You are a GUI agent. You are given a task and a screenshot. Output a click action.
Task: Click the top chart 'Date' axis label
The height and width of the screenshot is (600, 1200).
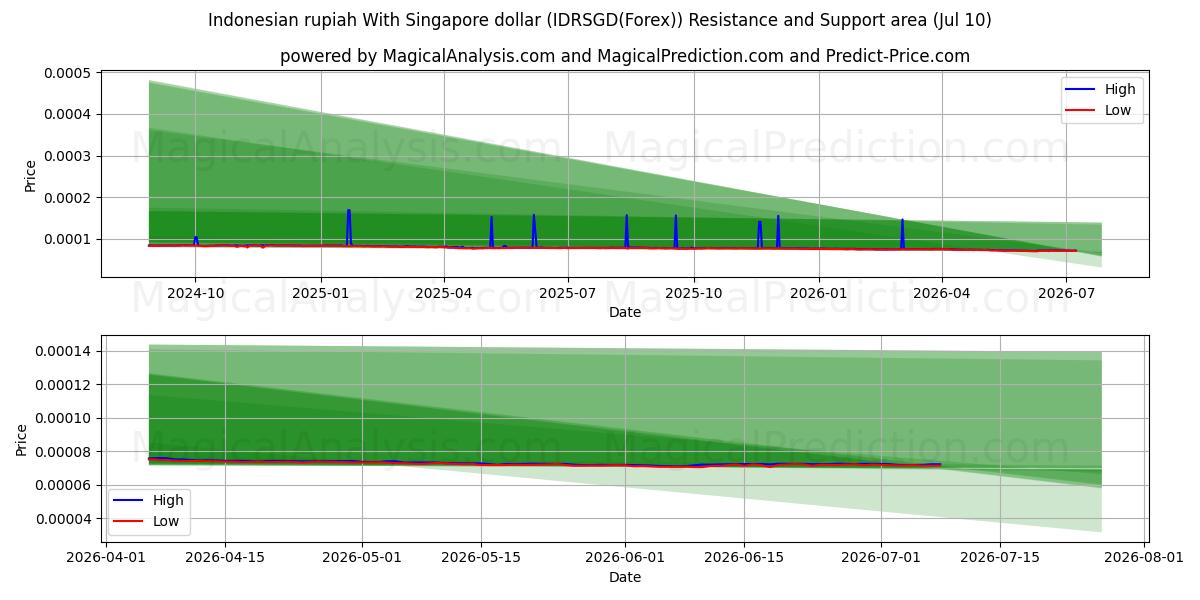click(x=625, y=313)
